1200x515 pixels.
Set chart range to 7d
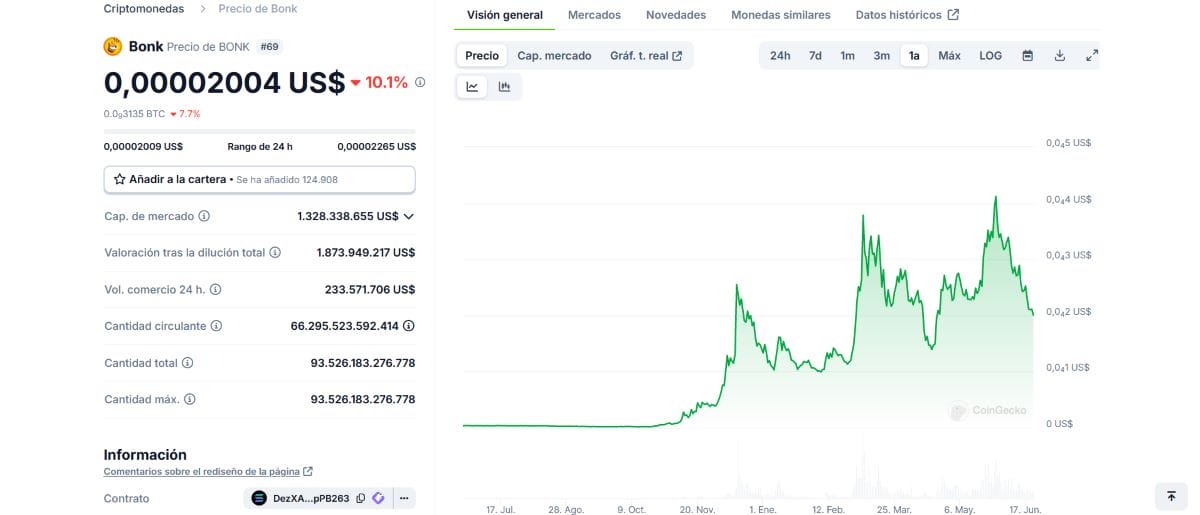(815, 56)
